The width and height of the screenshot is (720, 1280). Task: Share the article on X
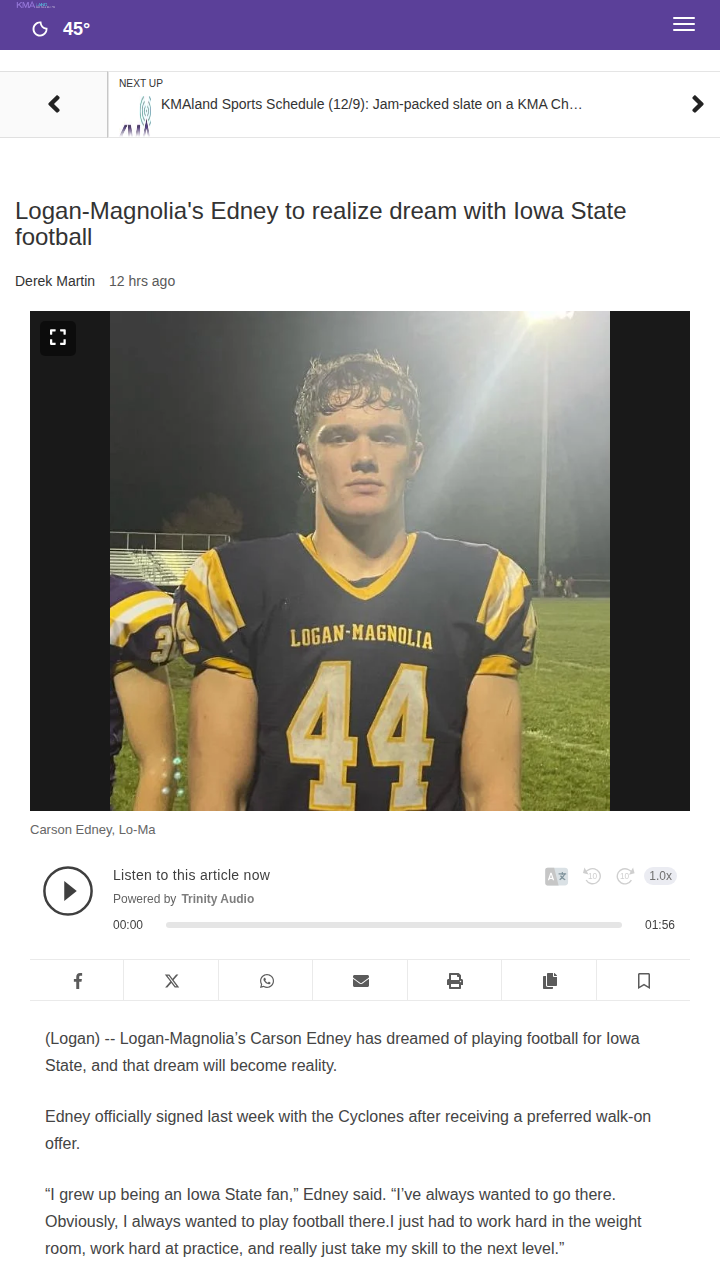tap(171, 981)
